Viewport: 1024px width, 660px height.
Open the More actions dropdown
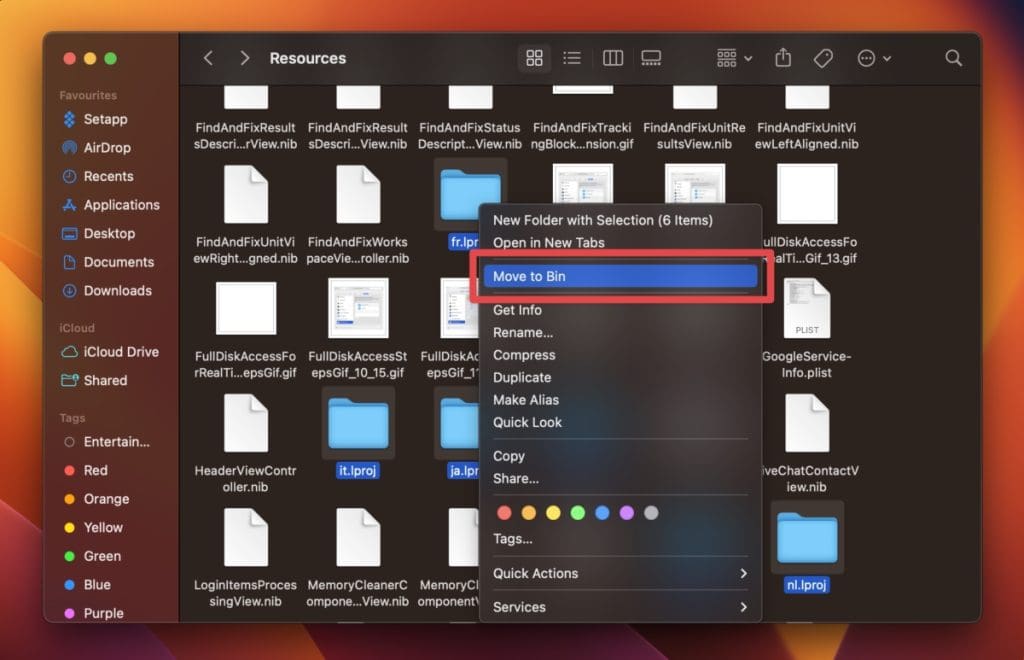tap(874, 58)
